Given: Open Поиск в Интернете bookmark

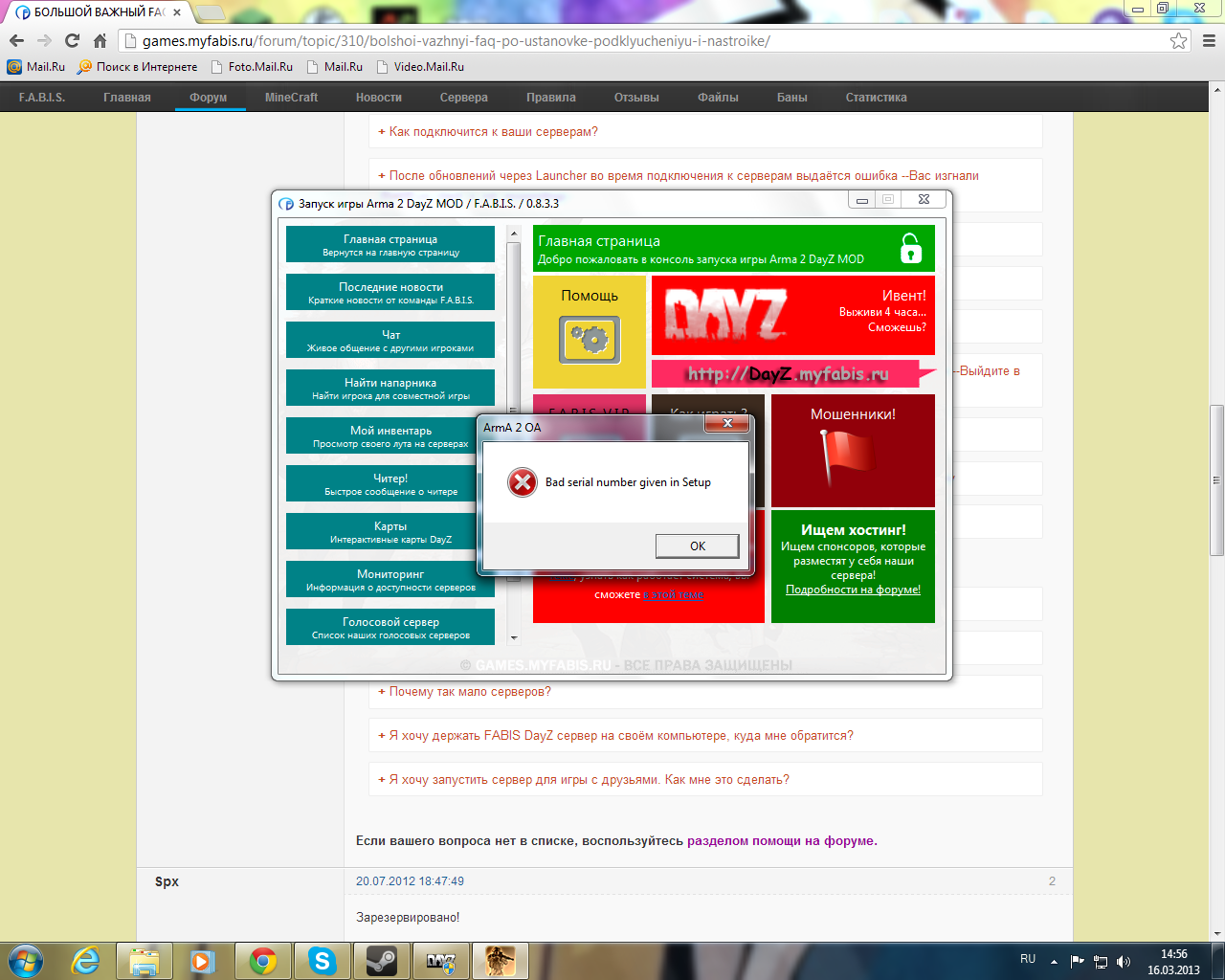Looking at the screenshot, I should tap(138, 67).
